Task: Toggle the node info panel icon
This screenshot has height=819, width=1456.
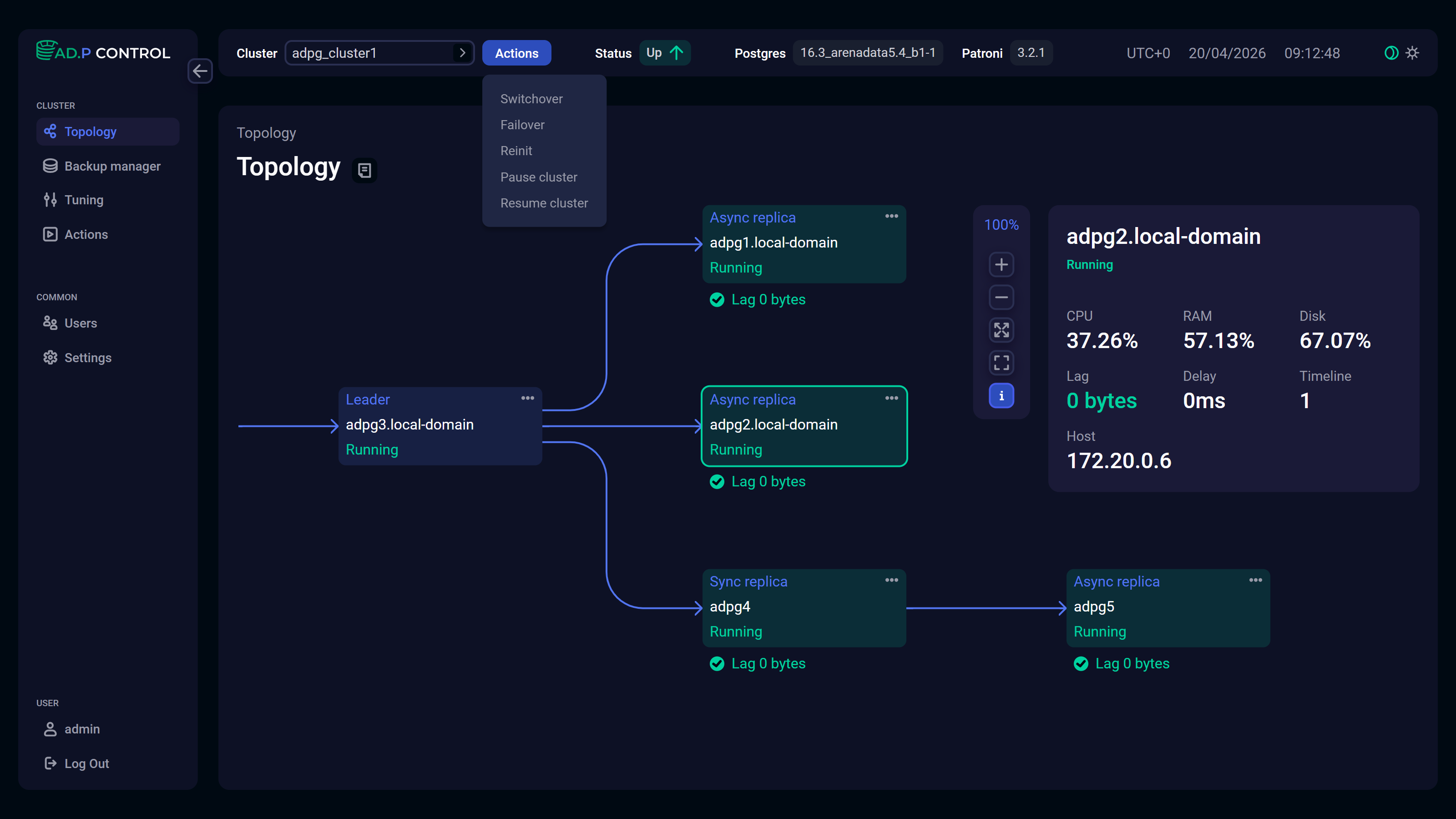Action: click(1001, 396)
